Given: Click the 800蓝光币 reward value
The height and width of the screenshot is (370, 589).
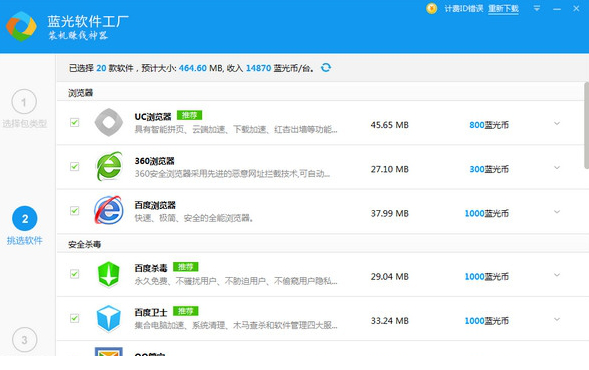Looking at the screenshot, I should click(489, 125).
